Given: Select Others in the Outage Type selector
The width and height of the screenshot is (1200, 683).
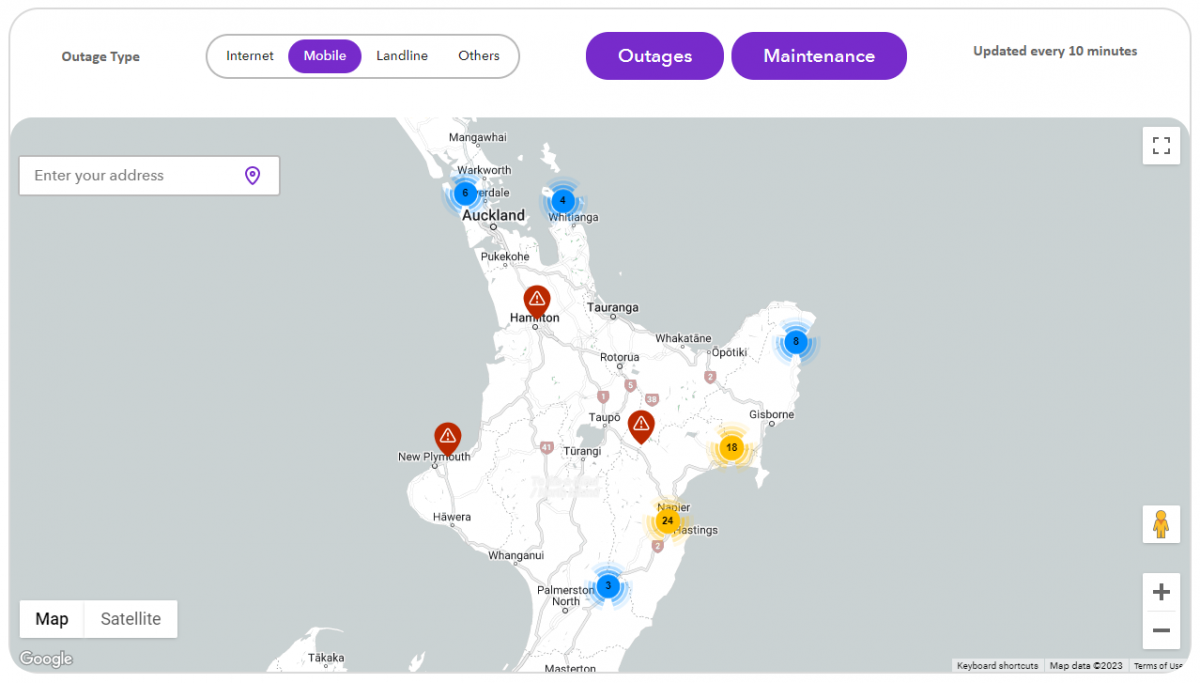Looking at the screenshot, I should [479, 56].
